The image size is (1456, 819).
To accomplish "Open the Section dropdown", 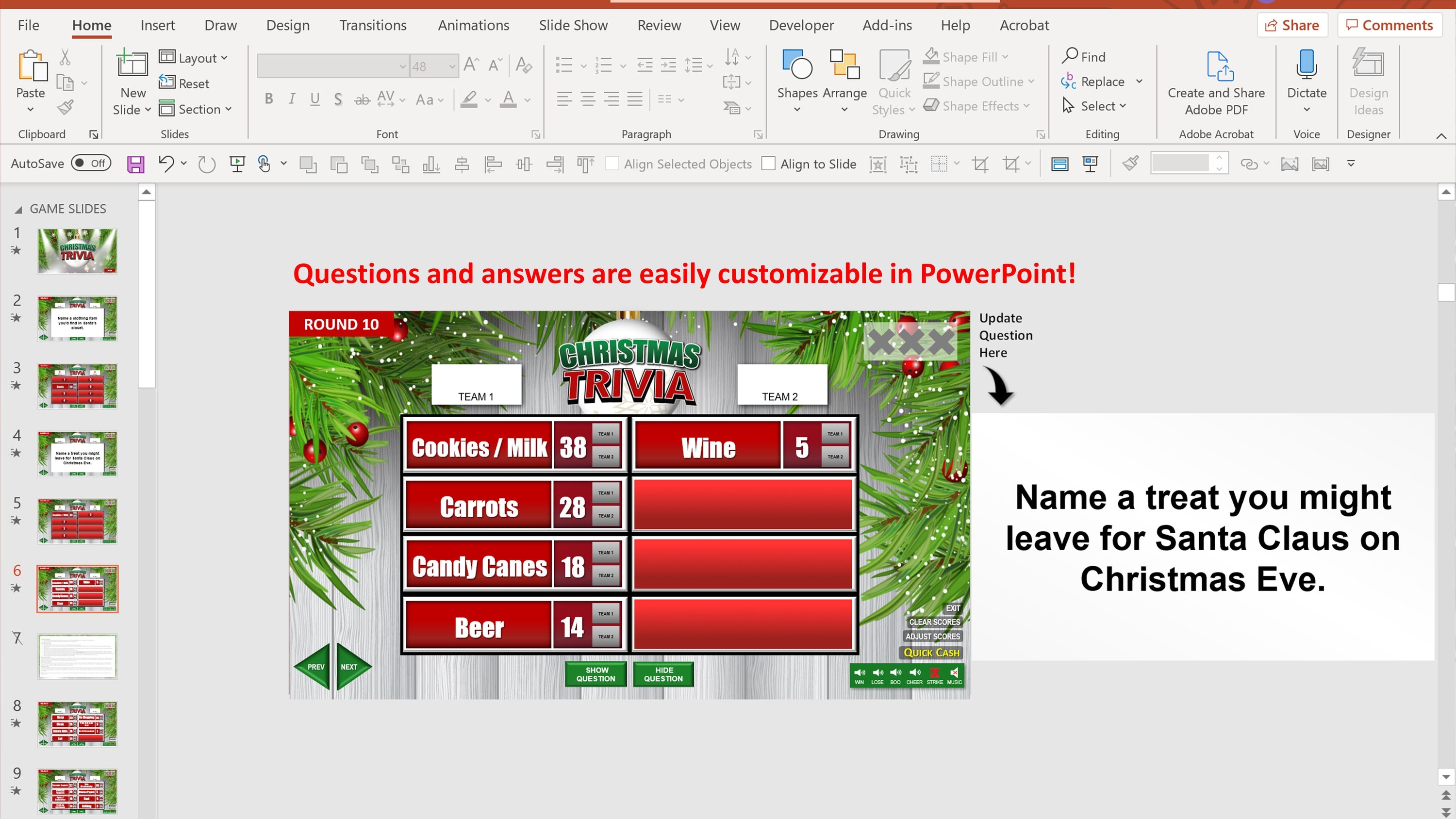I will [228, 109].
